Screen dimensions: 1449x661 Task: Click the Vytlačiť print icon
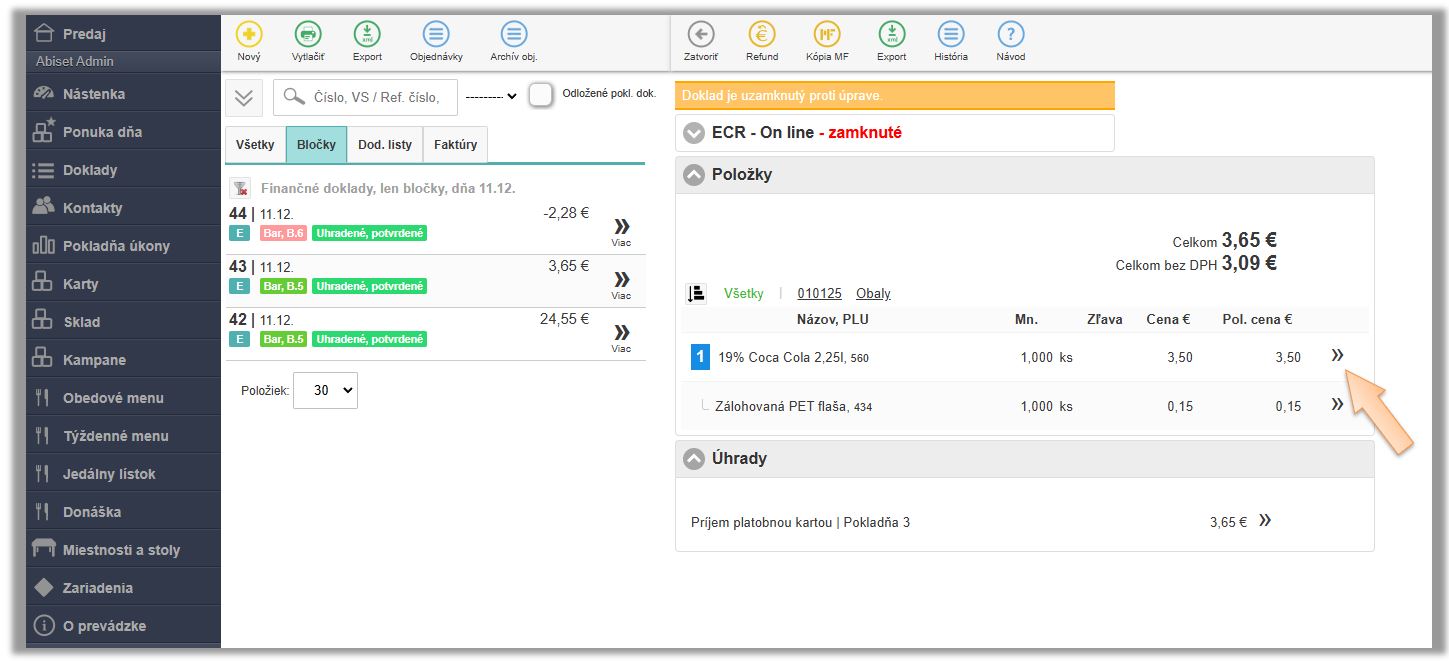click(308, 35)
